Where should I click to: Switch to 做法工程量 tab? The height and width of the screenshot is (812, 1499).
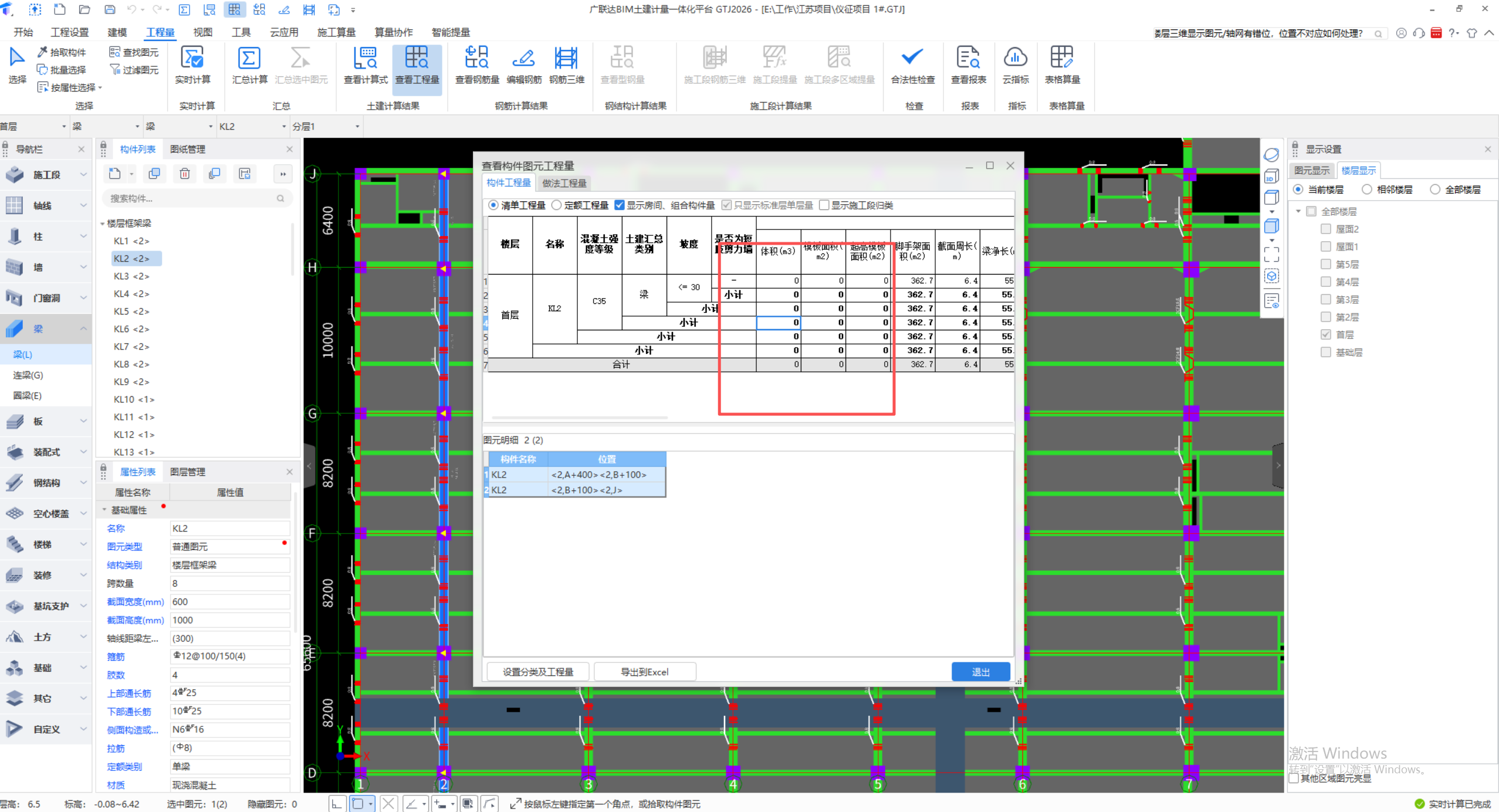(564, 183)
